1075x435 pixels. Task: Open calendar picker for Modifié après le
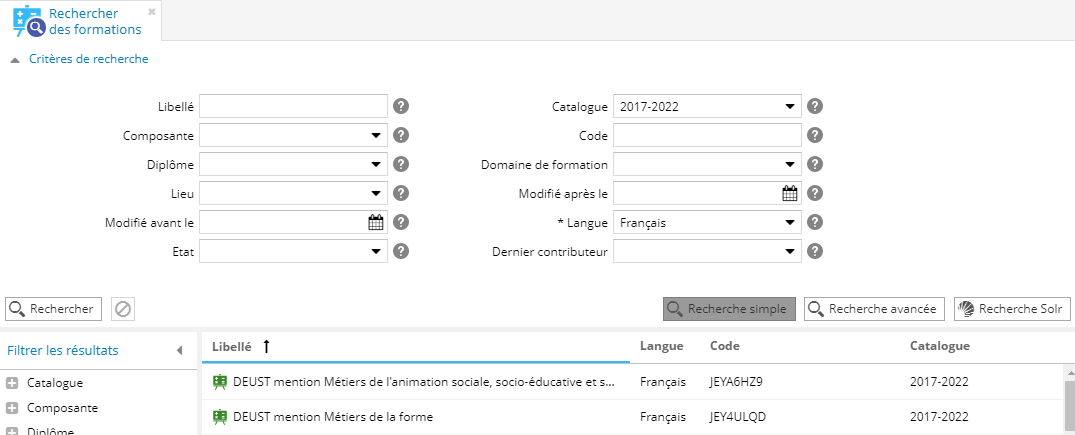tap(790, 194)
